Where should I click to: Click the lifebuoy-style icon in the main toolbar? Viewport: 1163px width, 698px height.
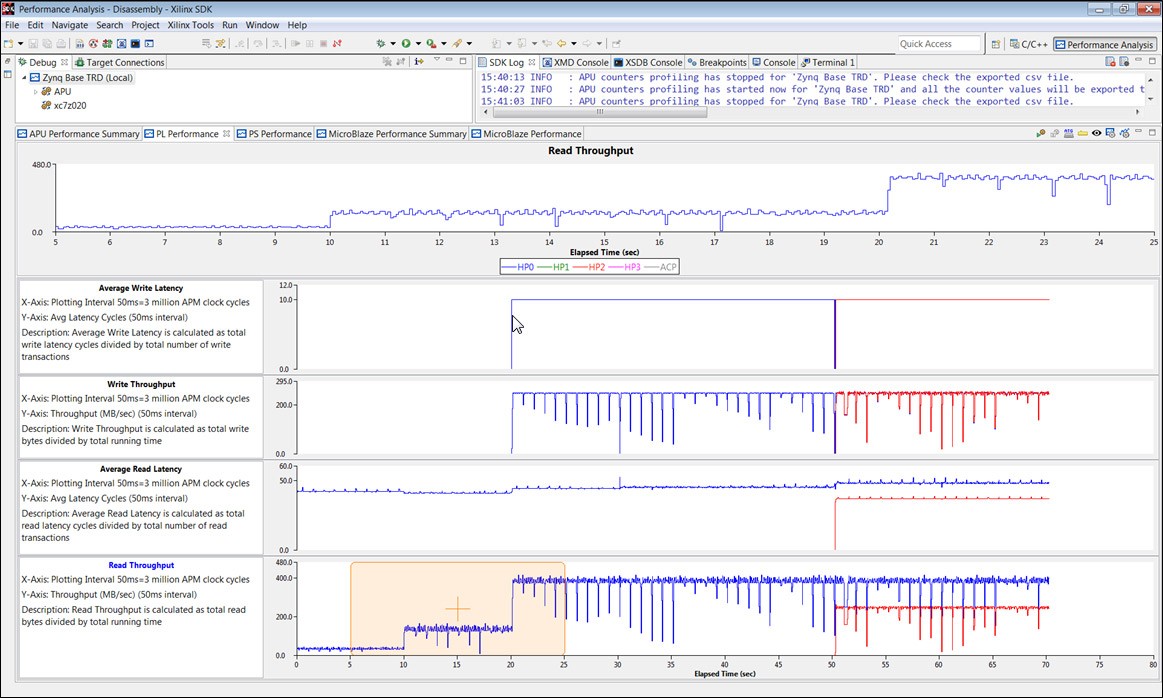93,44
